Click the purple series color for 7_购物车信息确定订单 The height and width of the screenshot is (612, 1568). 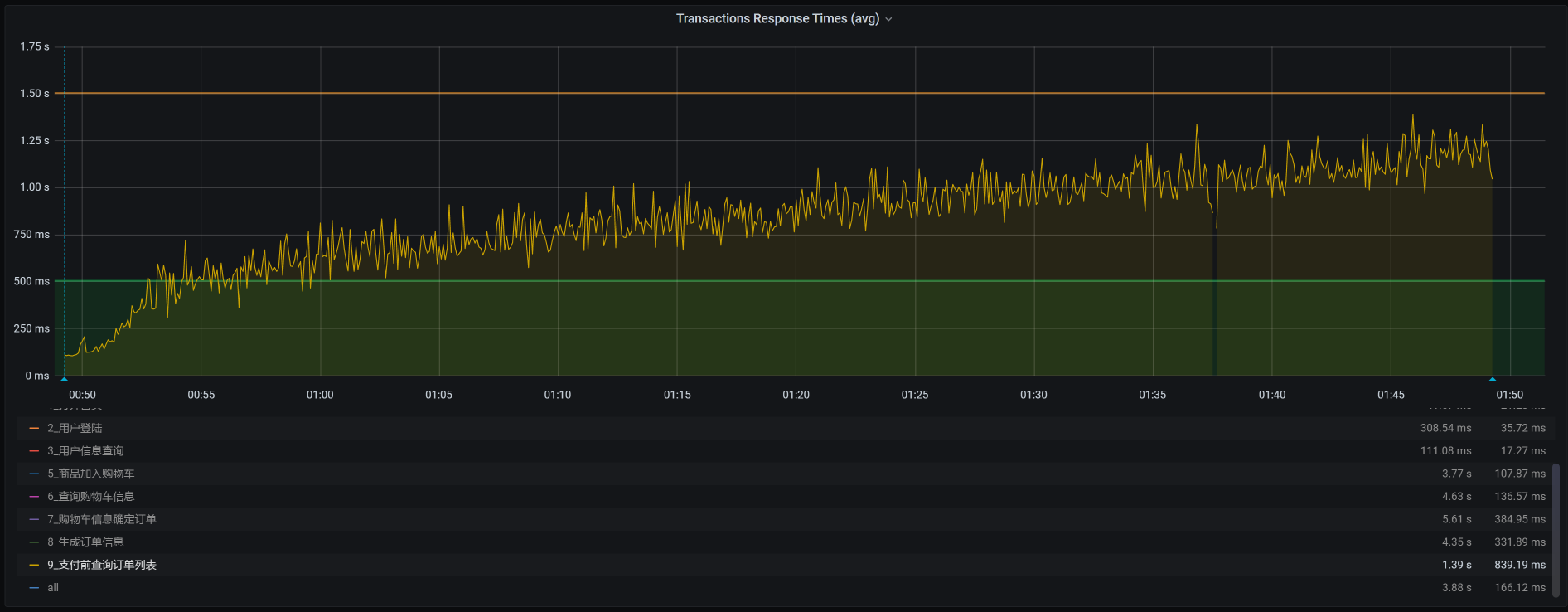pos(34,520)
